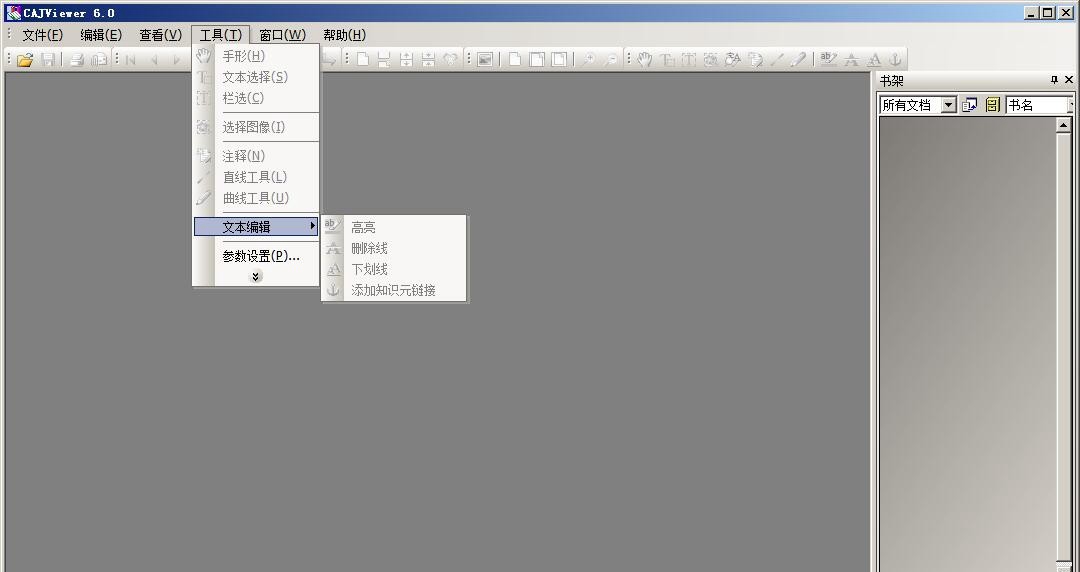Click the bookshelf scrollbar up arrow
The height and width of the screenshot is (572, 1080).
point(1063,125)
